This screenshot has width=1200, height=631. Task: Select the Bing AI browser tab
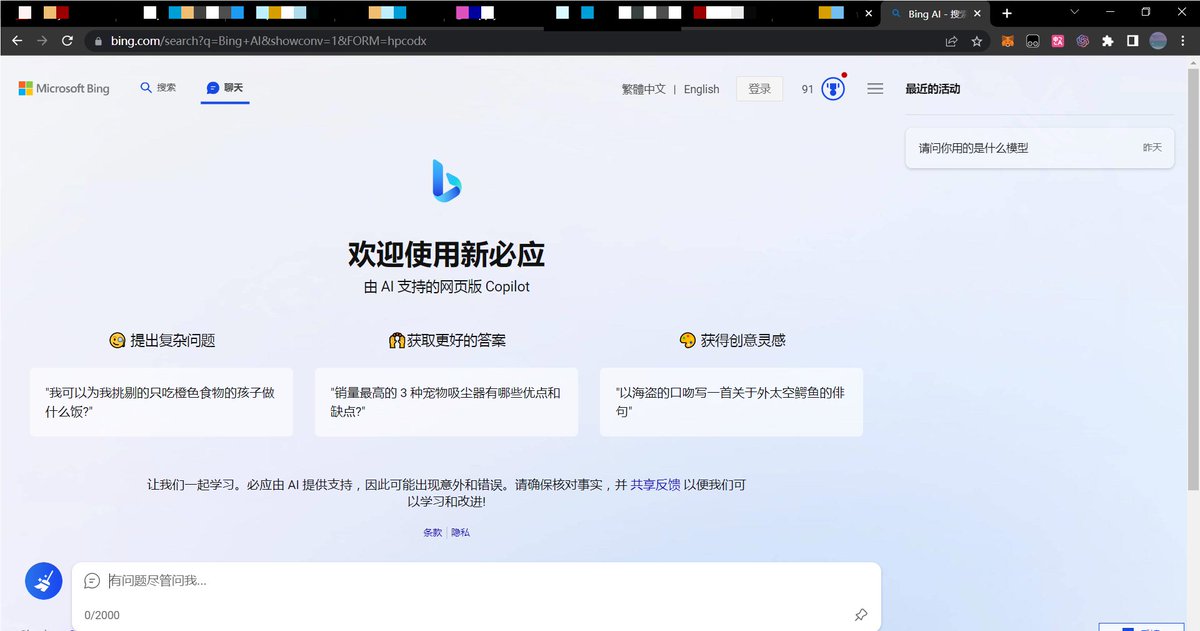tap(937, 14)
